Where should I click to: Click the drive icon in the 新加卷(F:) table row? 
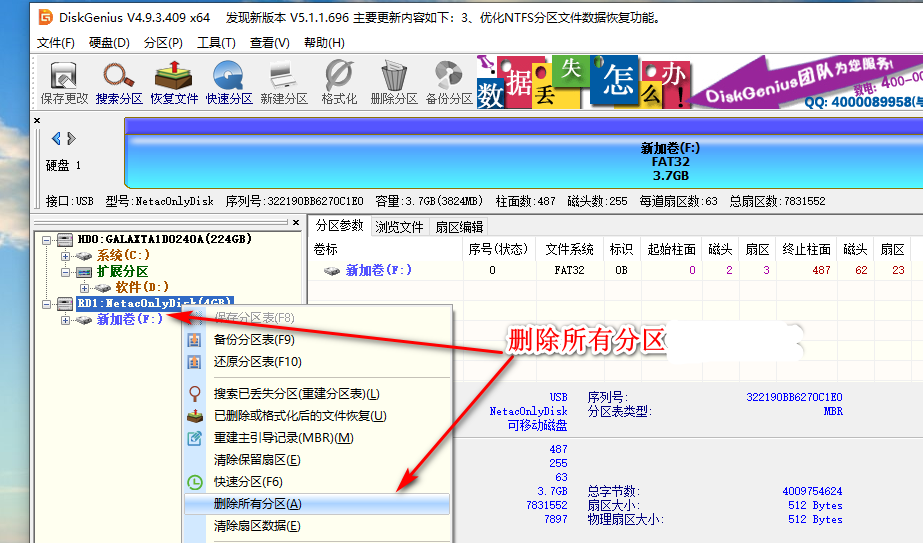332,271
